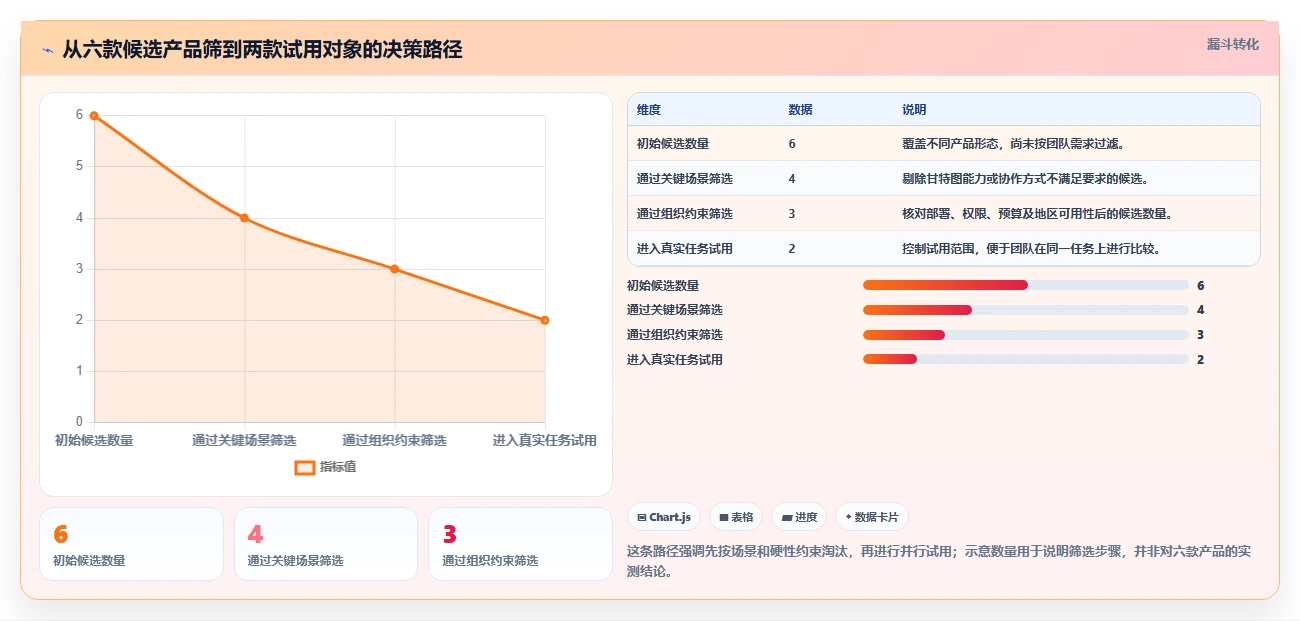The image size is (1300, 621).
Task: Click the lightning icon beside the card title
Action: (47, 50)
